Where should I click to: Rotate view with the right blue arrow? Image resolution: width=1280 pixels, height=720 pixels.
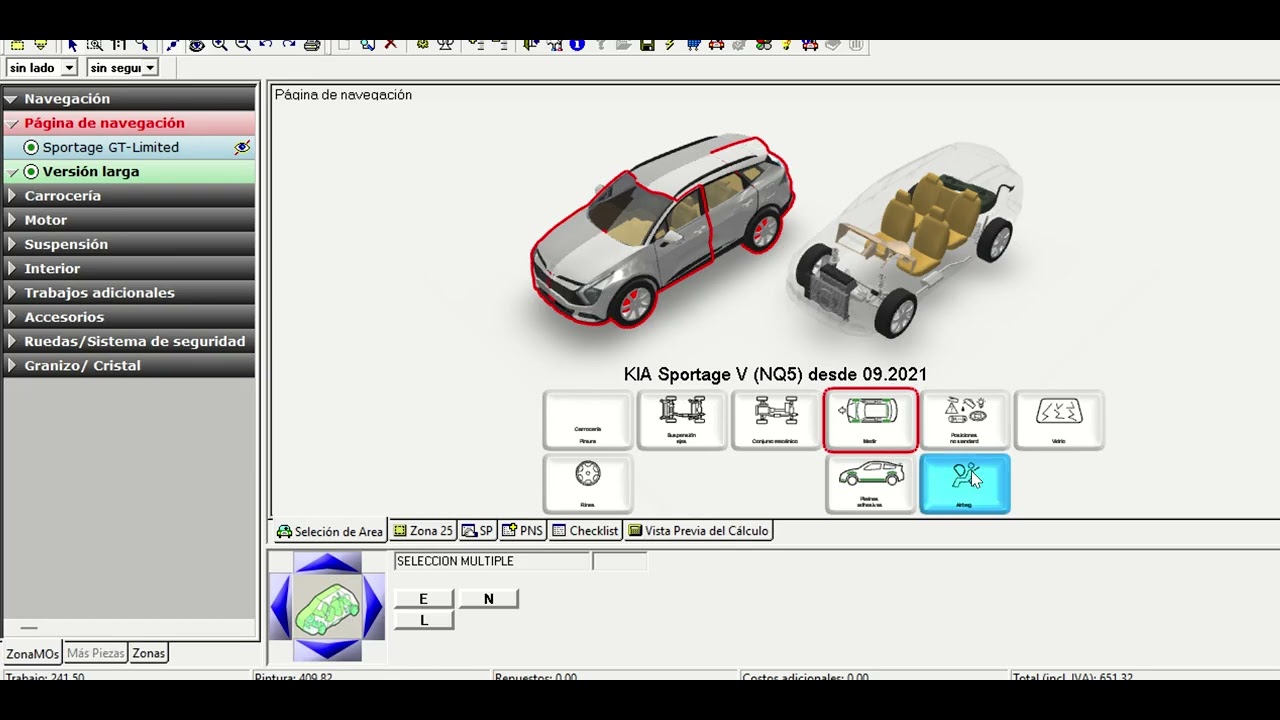pyautogui.click(x=373, y=607)
